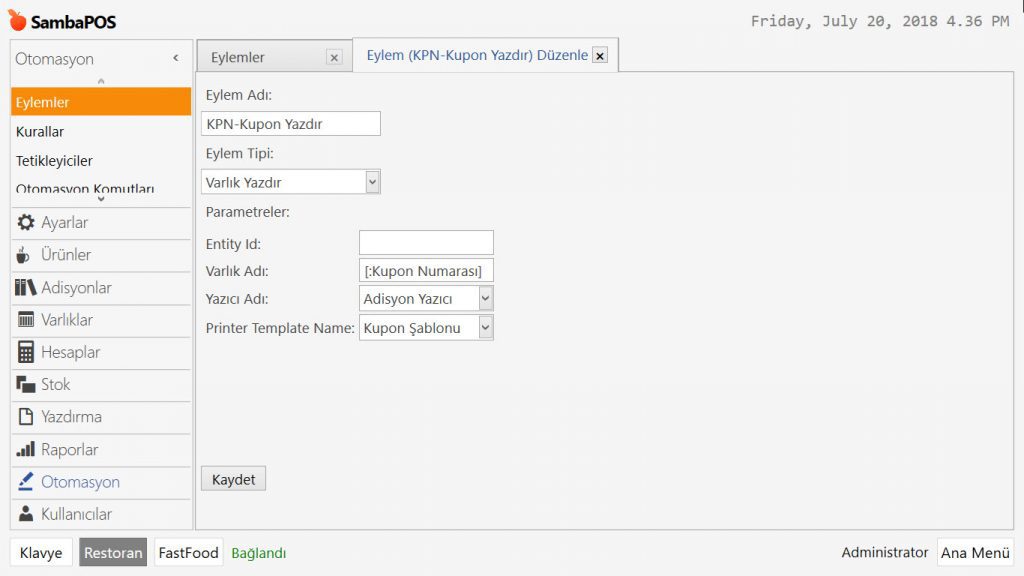Open Ürünler via the coffee cup icon
Viewport: 1024px width, 576px height.
coord(25,255)
